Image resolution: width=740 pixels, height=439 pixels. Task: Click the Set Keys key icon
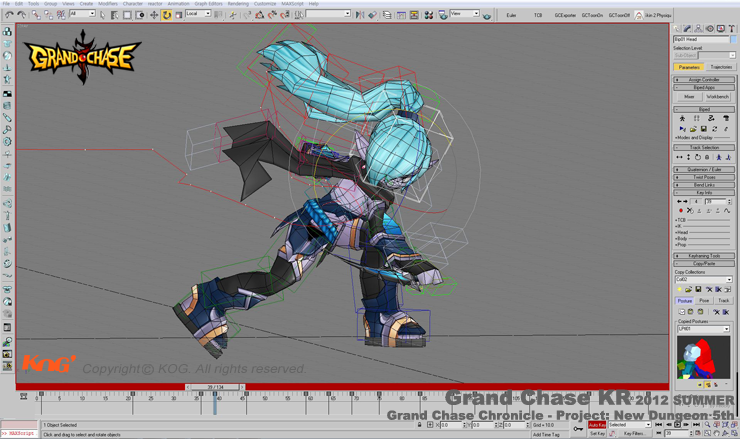(x=578, y=429)
